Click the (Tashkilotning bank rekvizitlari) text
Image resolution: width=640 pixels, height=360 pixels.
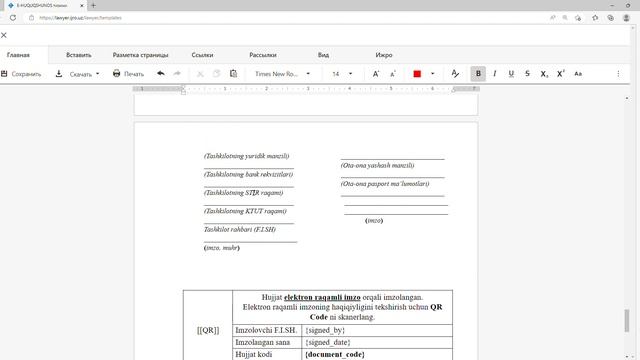click(x=249, y=174)
